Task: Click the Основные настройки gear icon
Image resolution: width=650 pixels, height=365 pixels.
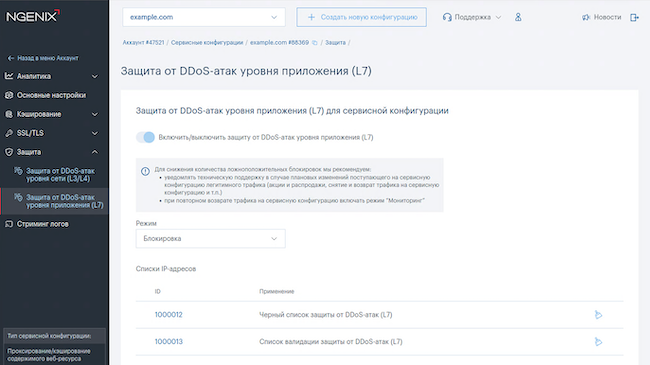Action: point(9,95)
